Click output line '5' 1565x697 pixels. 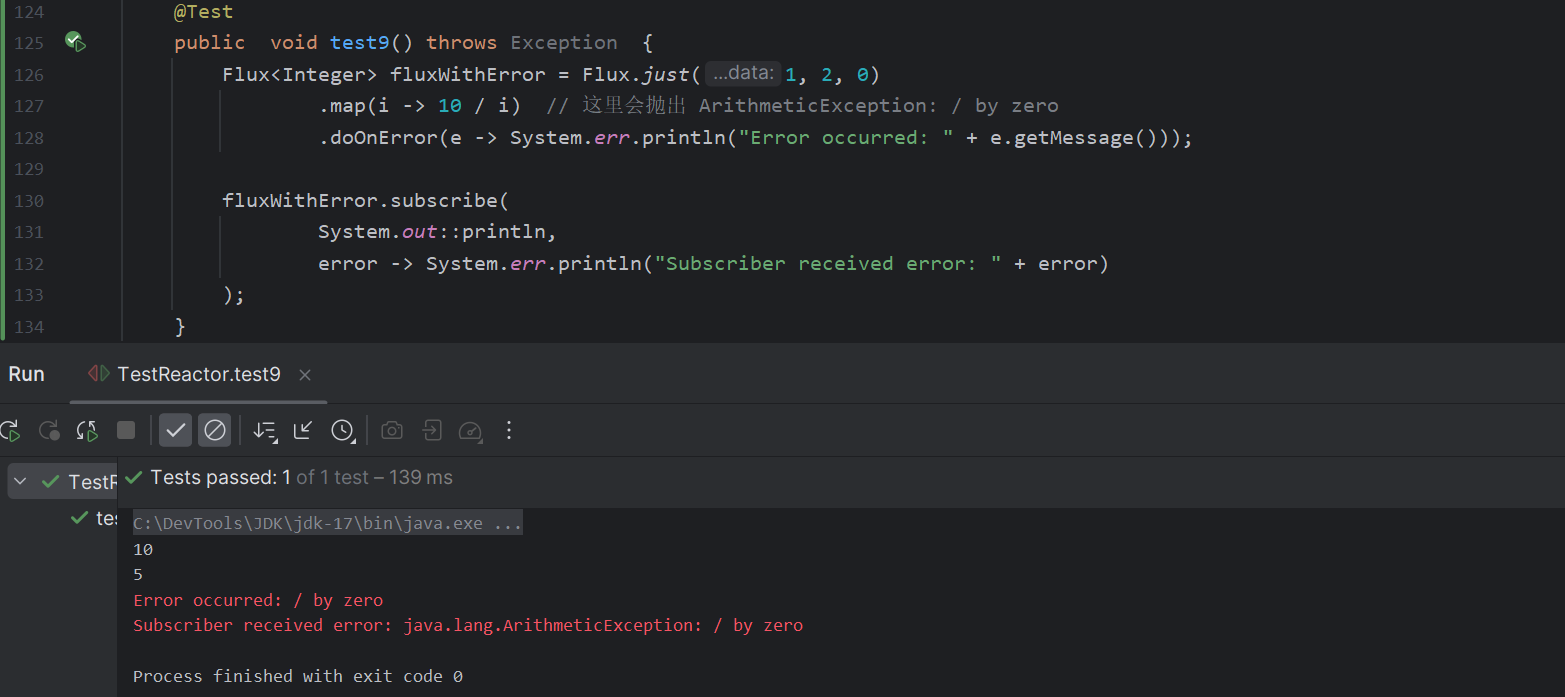[x=138, y=574]
